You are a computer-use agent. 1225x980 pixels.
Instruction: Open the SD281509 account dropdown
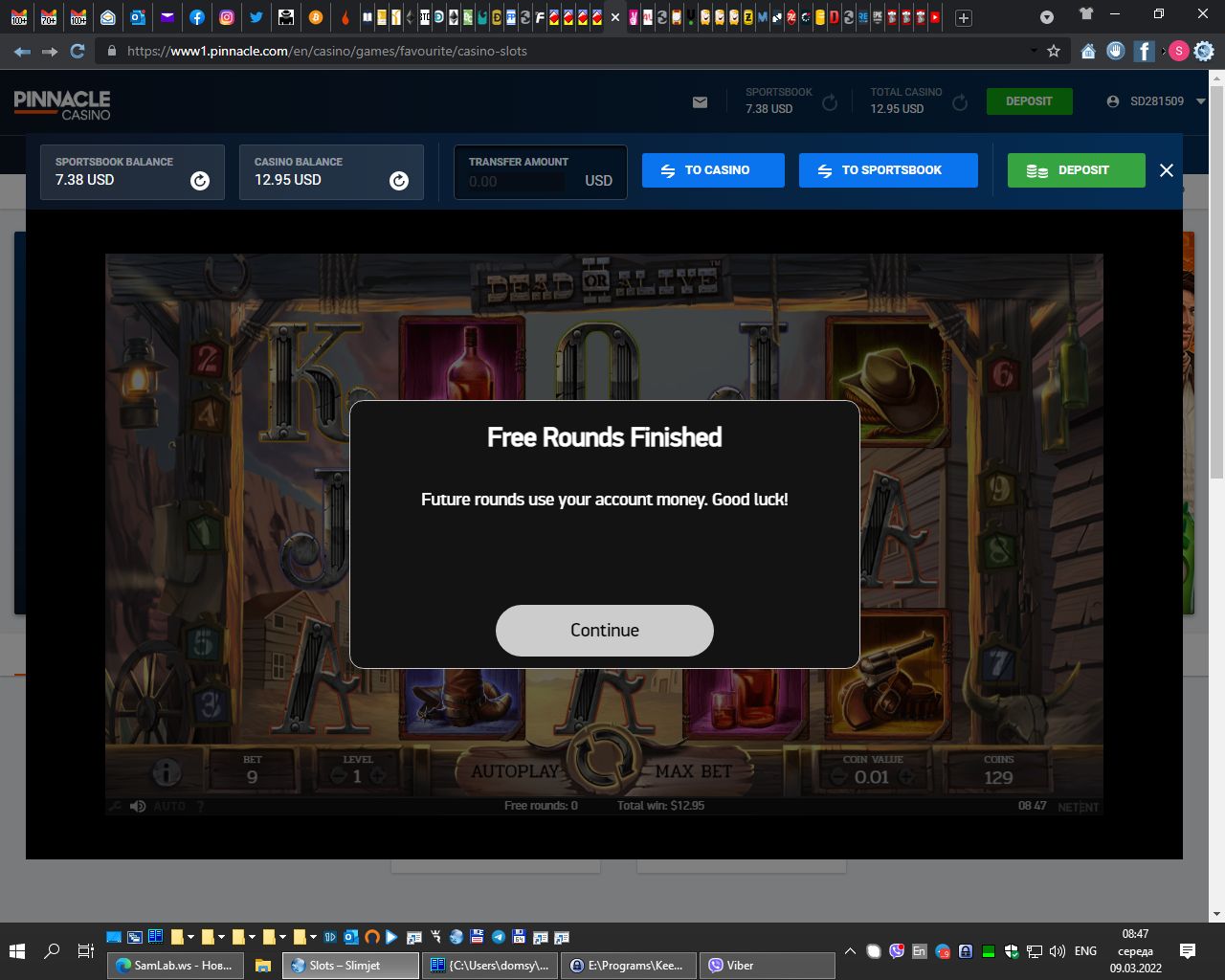click(x=1156, y=101)
